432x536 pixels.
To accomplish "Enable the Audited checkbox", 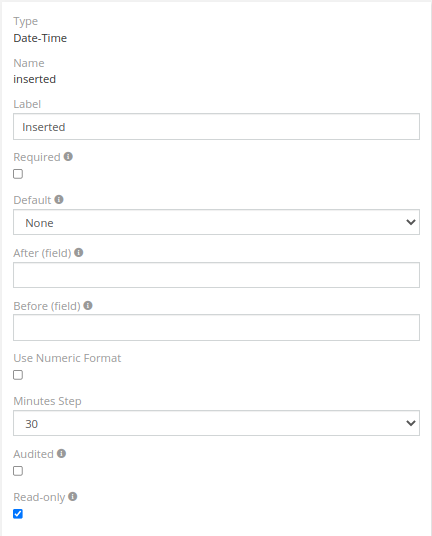I will pyautogui.click(x=18, y=471).
